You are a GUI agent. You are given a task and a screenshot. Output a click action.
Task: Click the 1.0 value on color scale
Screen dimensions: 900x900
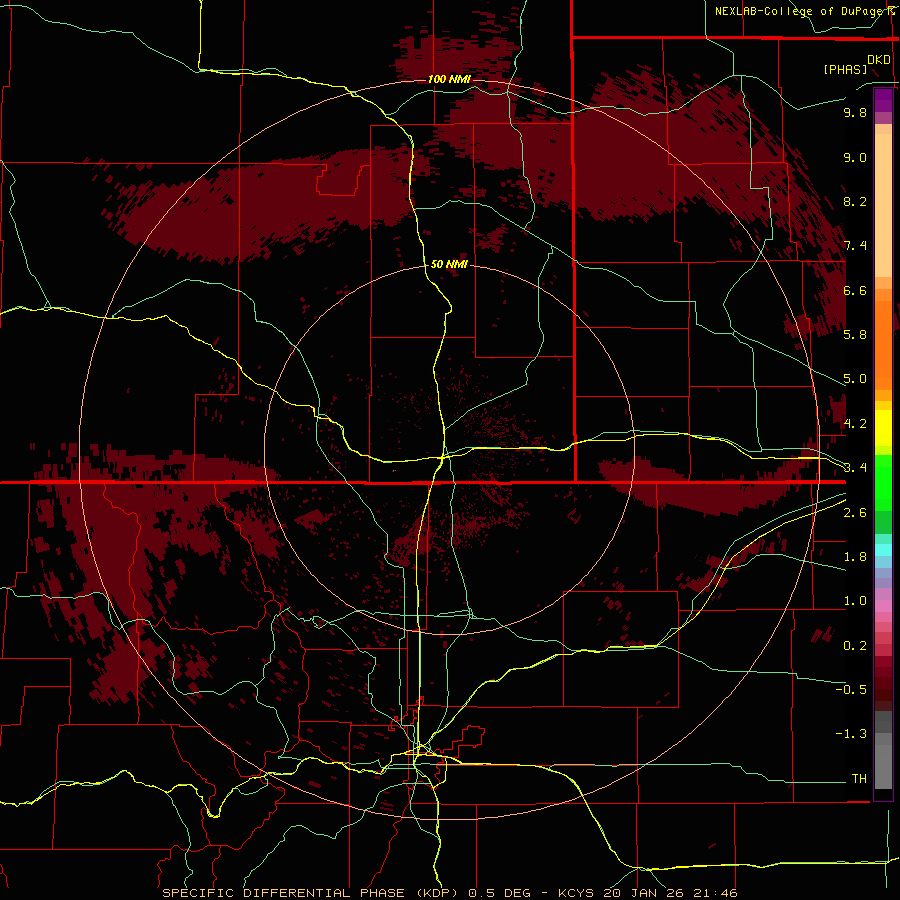855,601
